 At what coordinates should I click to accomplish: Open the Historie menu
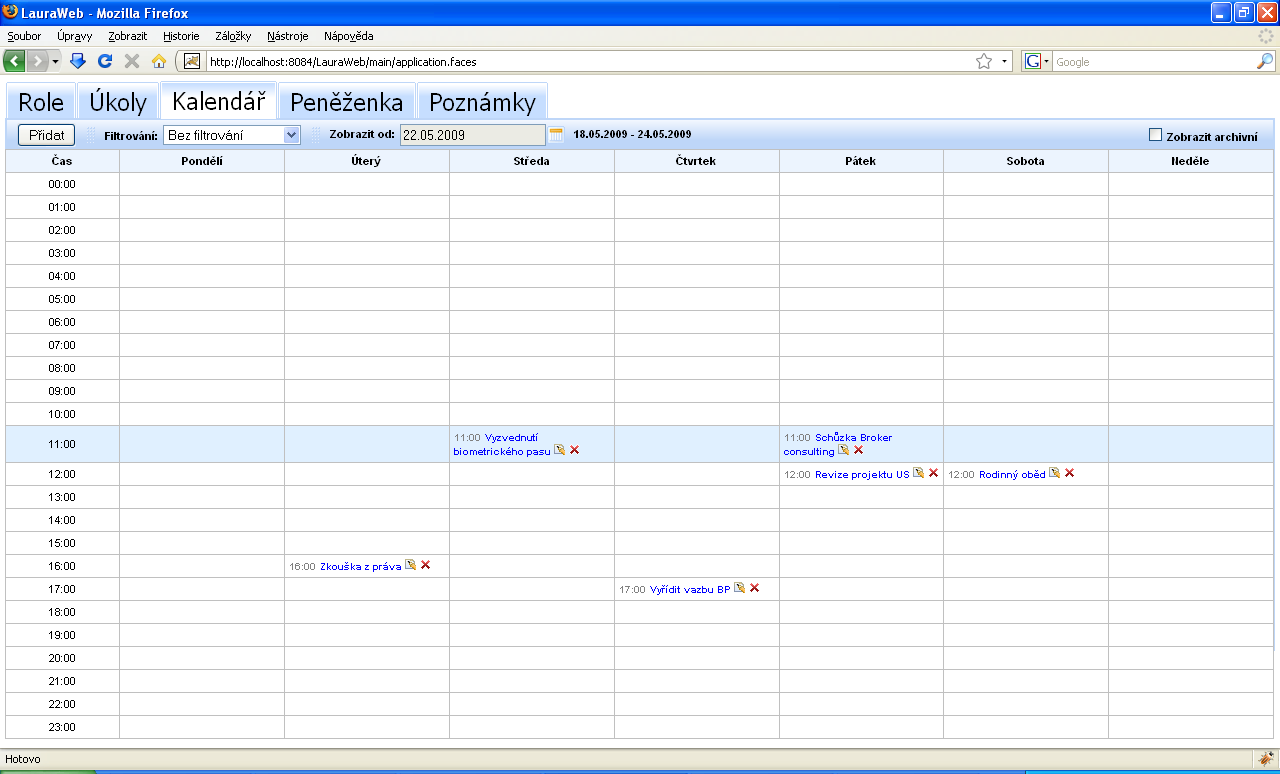pyautogui.click(x=181, y=36)
